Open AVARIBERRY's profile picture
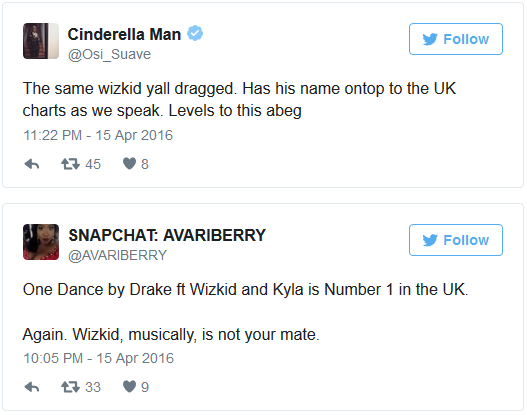Image resolution: width=527 pixels, height=415 pixels. click(41, 242)
